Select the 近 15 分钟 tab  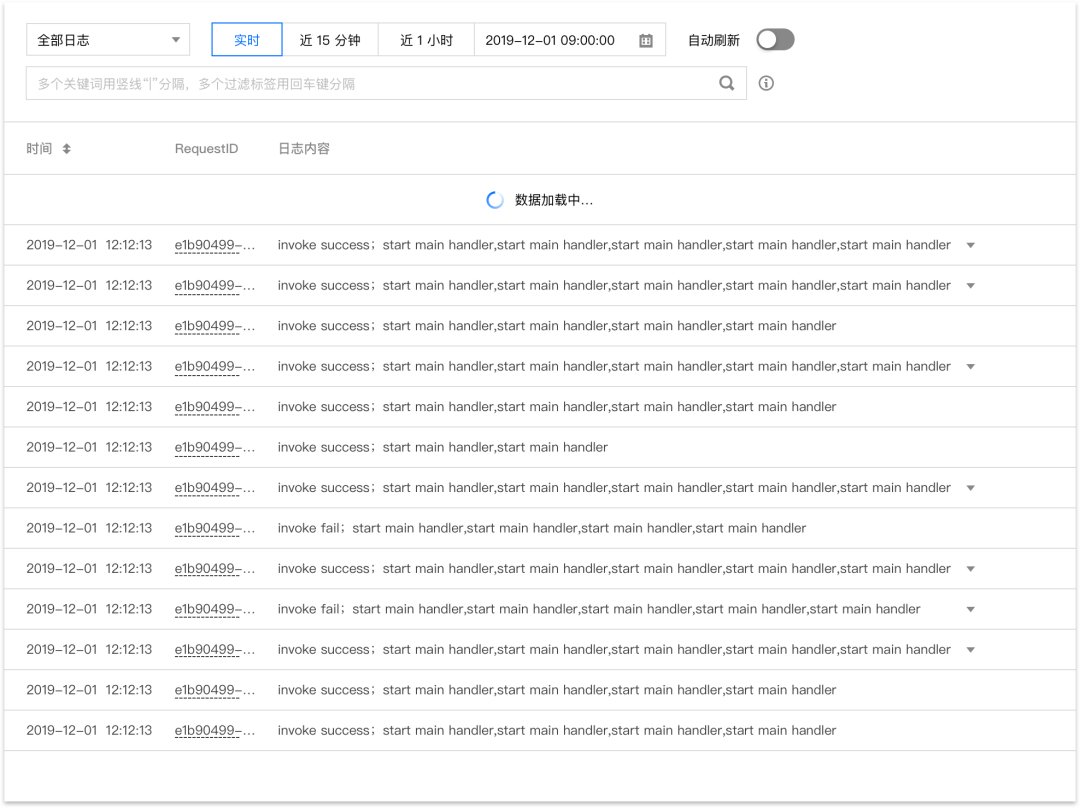[x=330, y=40]
